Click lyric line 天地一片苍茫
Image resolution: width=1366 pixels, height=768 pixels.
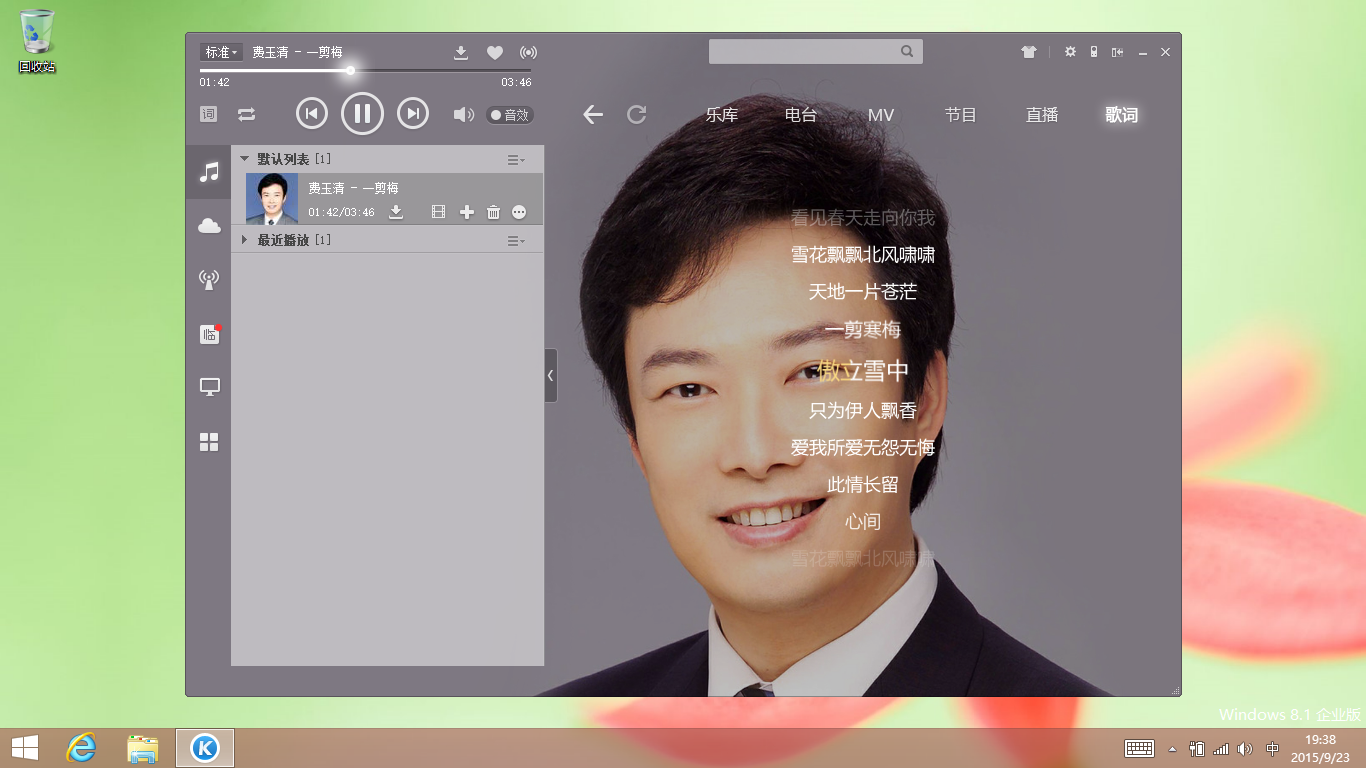[x=863, y=292]
